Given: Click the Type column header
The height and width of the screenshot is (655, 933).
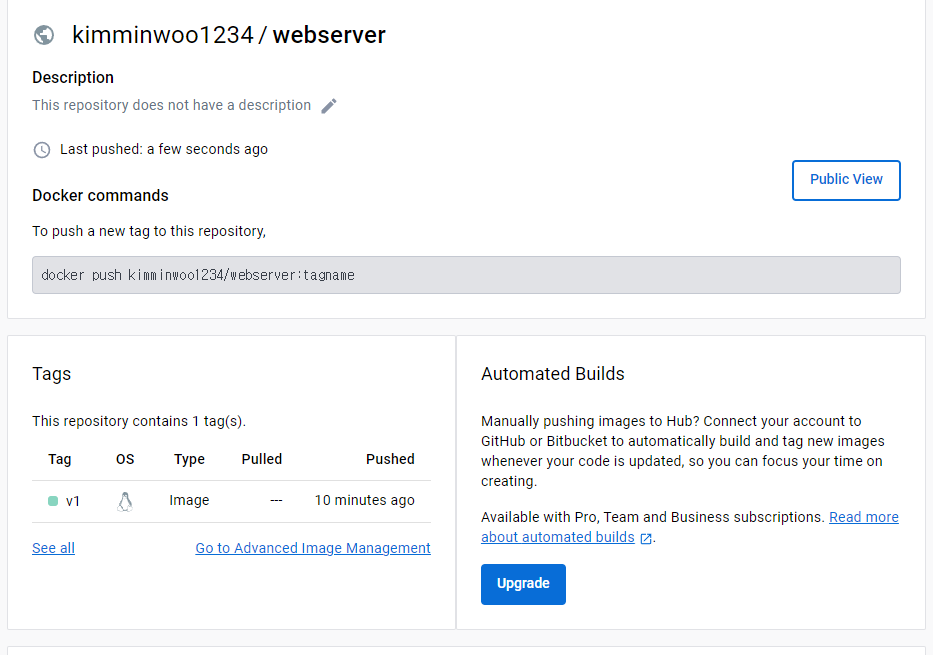Looking at the screenshot, I should pyautogui.click(x=189, y=459).
